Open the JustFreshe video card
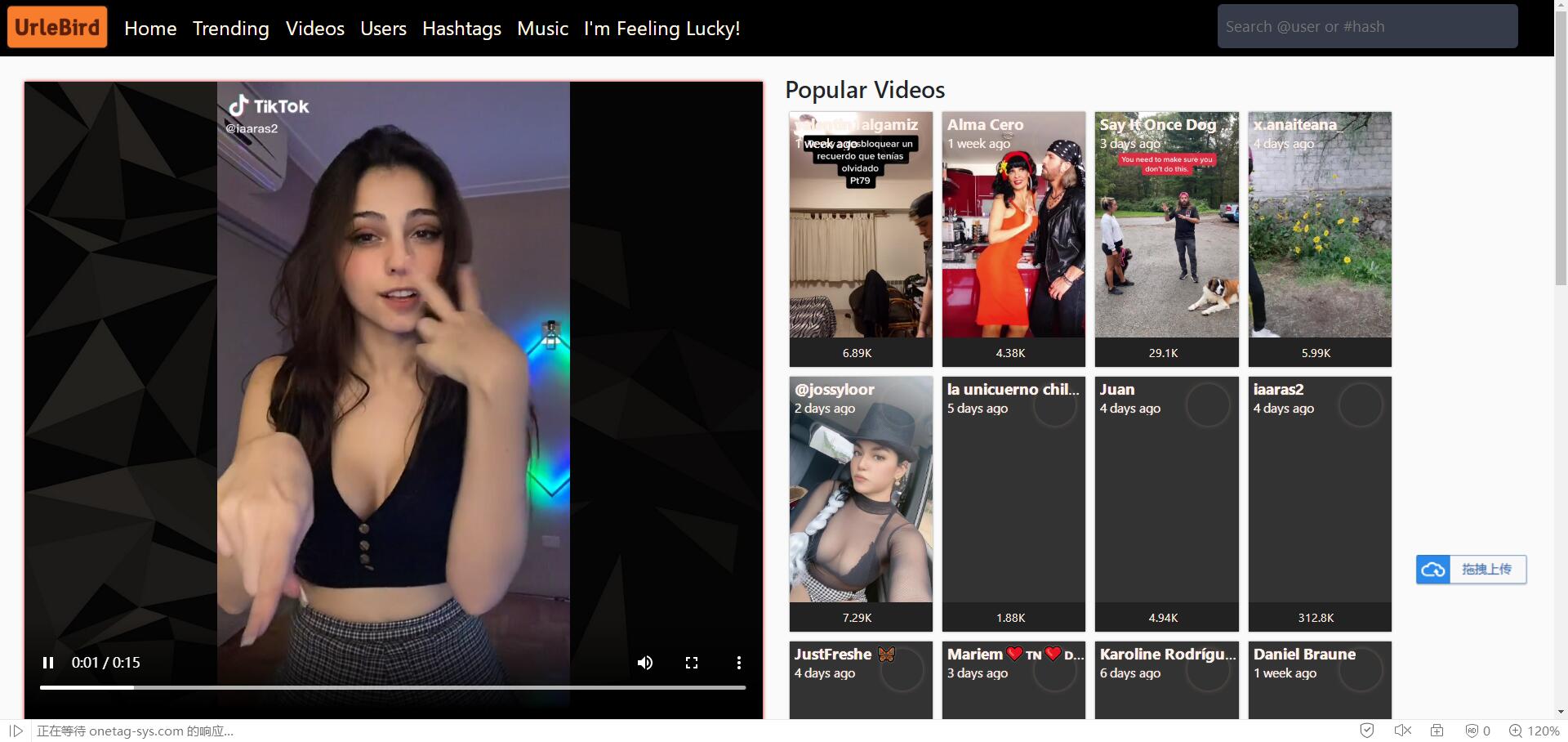This screenshot has height=742, width=1568. [x=861, y=680]
